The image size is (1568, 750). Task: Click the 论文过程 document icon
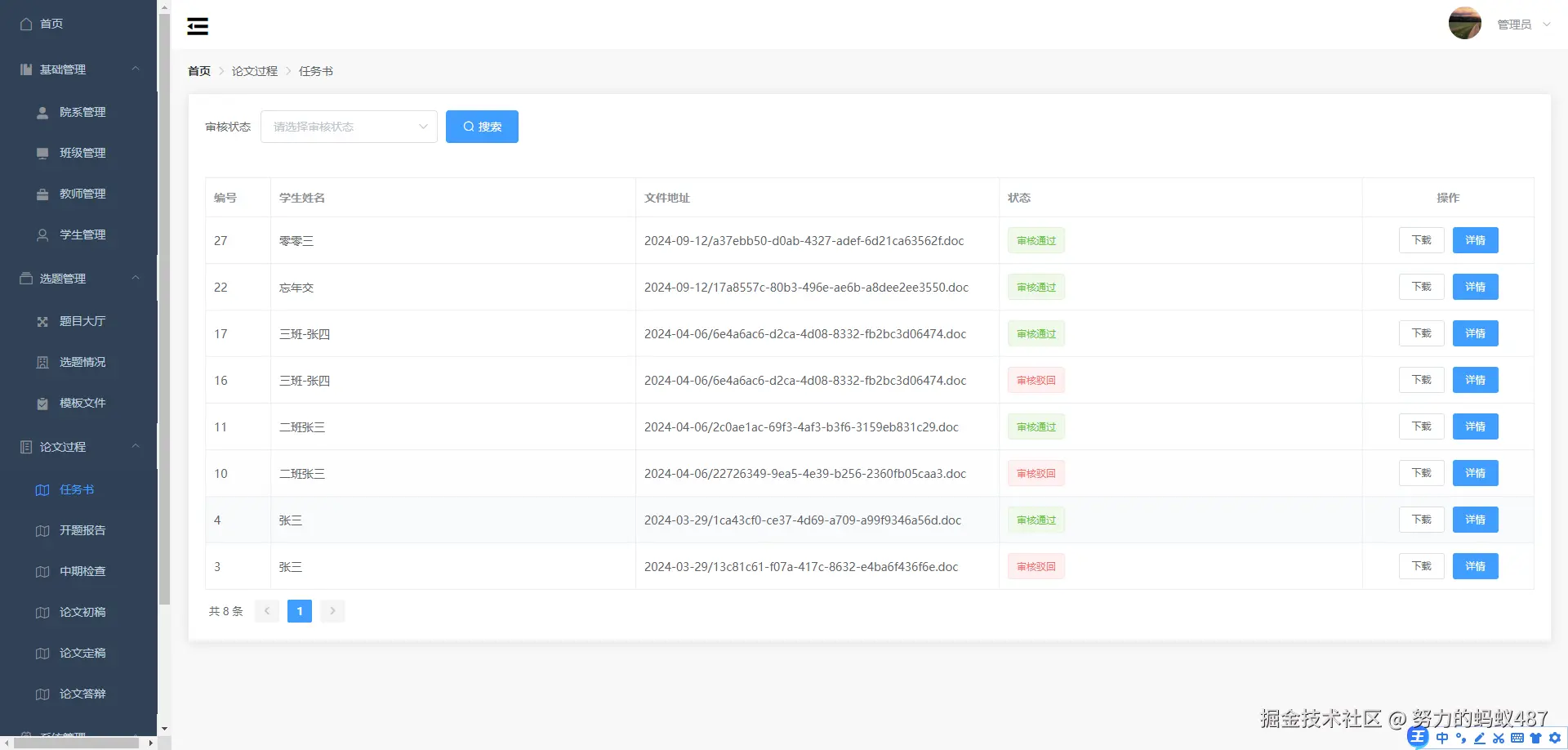pos(26,447)
